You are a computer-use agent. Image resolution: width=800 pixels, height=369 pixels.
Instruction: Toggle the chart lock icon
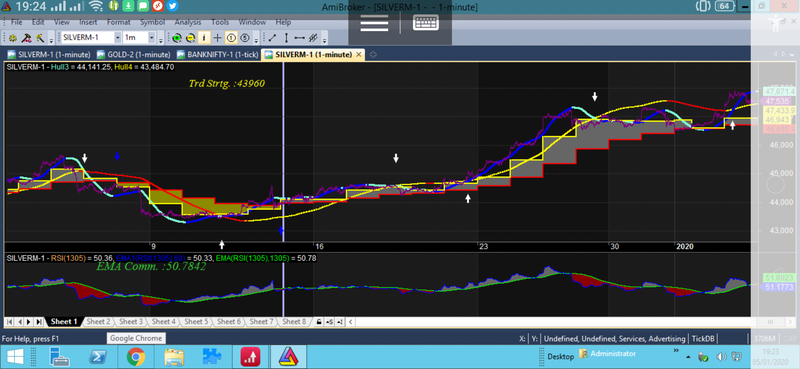pos(319,322)
